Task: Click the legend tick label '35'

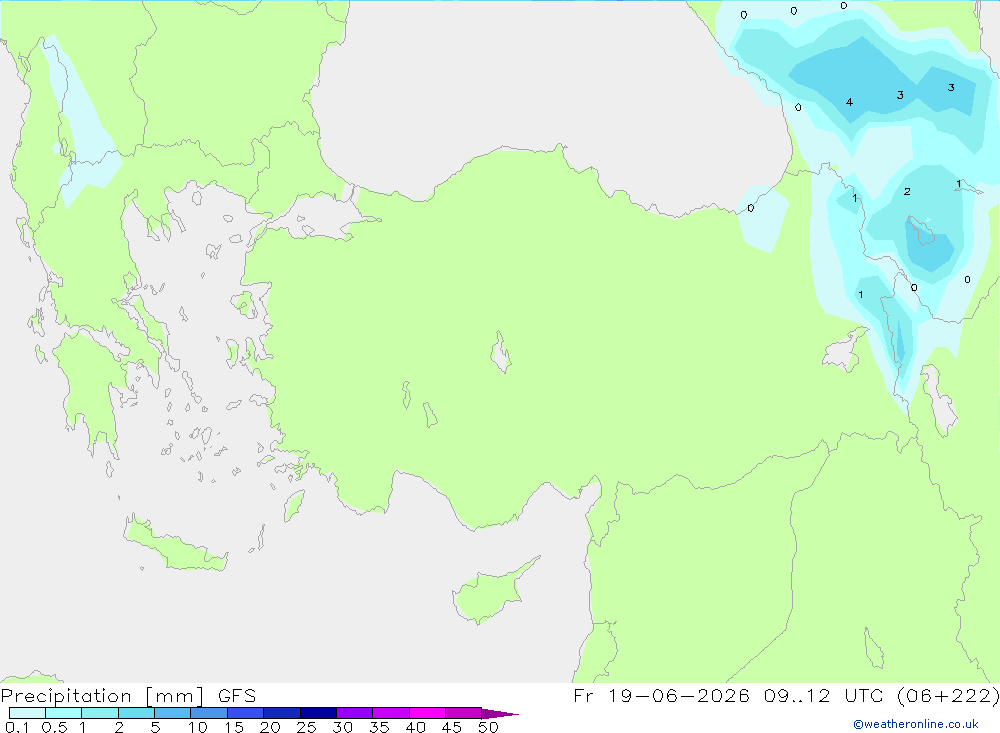Action: [x=379, y=727]
